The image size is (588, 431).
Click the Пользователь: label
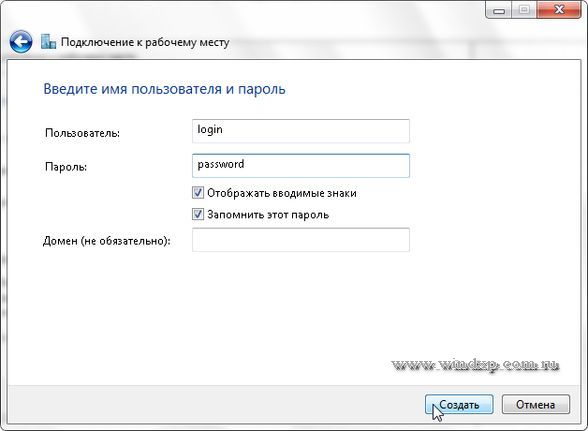pos(82,133)
